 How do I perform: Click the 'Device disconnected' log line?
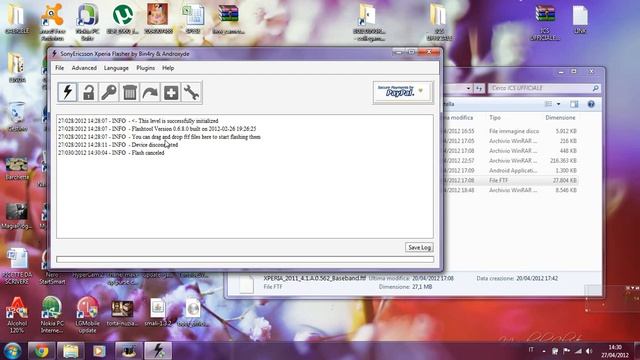pos(118,144)
